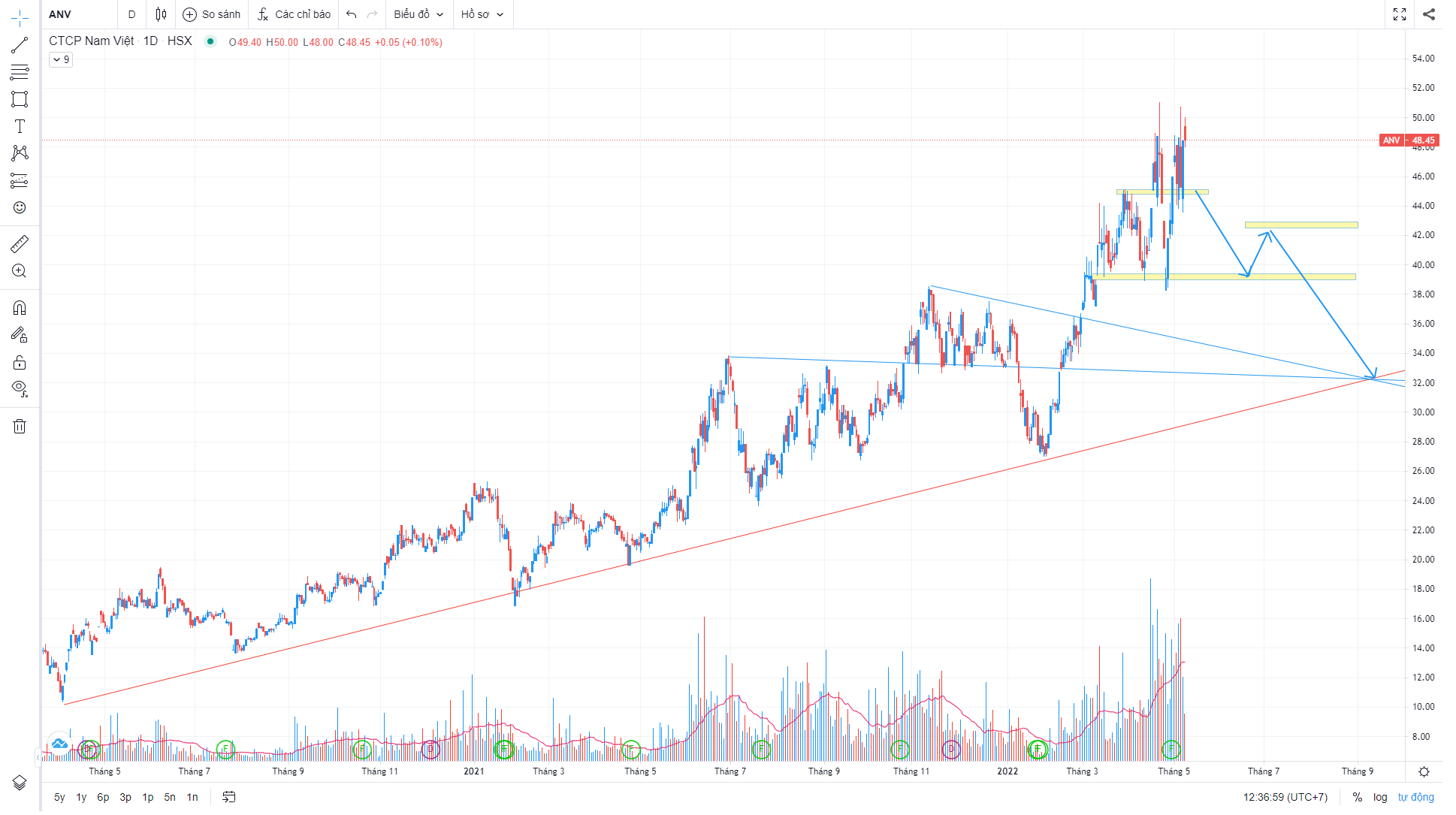Toggle percent scale option
Viewport: 1456px width, 815px height.
[x=1358, y=797]
